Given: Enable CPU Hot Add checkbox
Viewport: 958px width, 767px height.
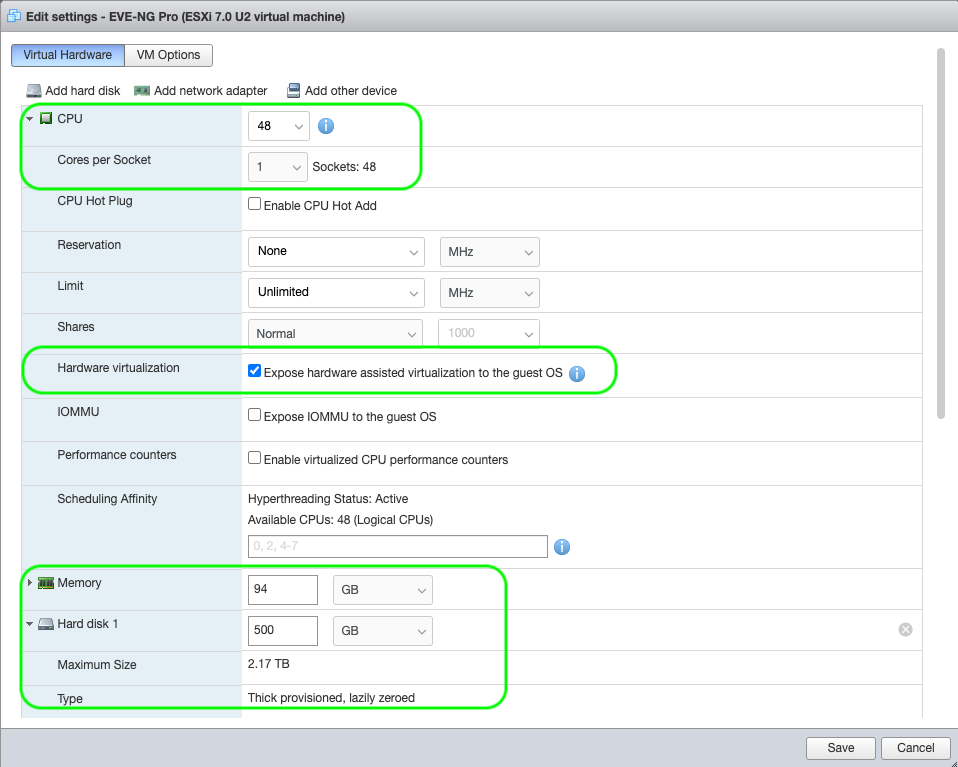Looking at the screenshot, I should pyautogui.click(x=254, y=204).
